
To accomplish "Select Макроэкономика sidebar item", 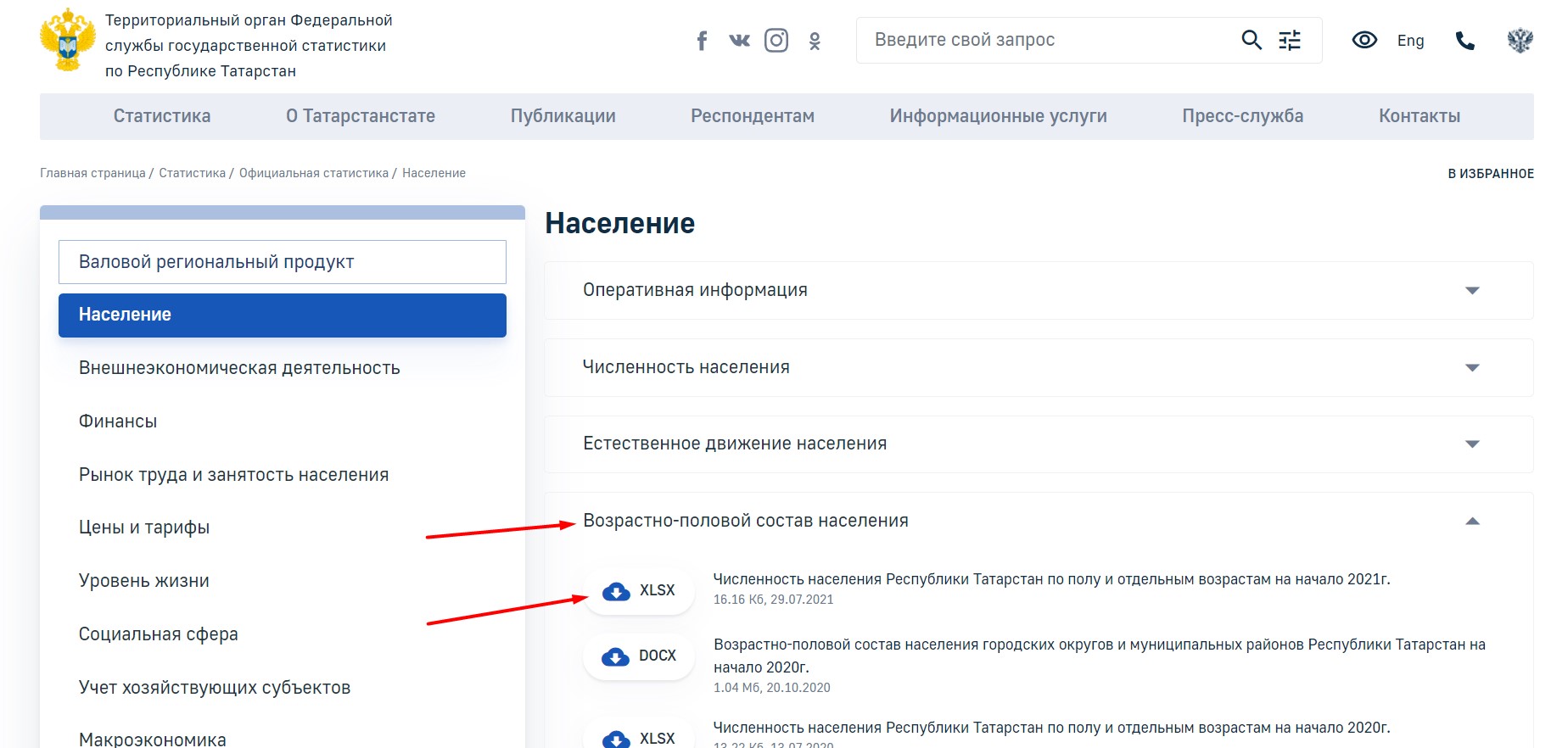I will coord(153,740).
